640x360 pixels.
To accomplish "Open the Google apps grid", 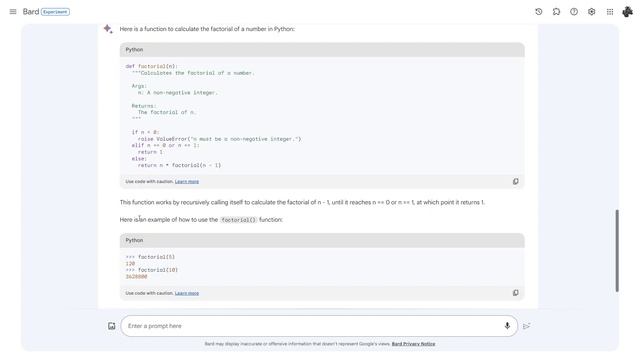I will coord(610,12).
